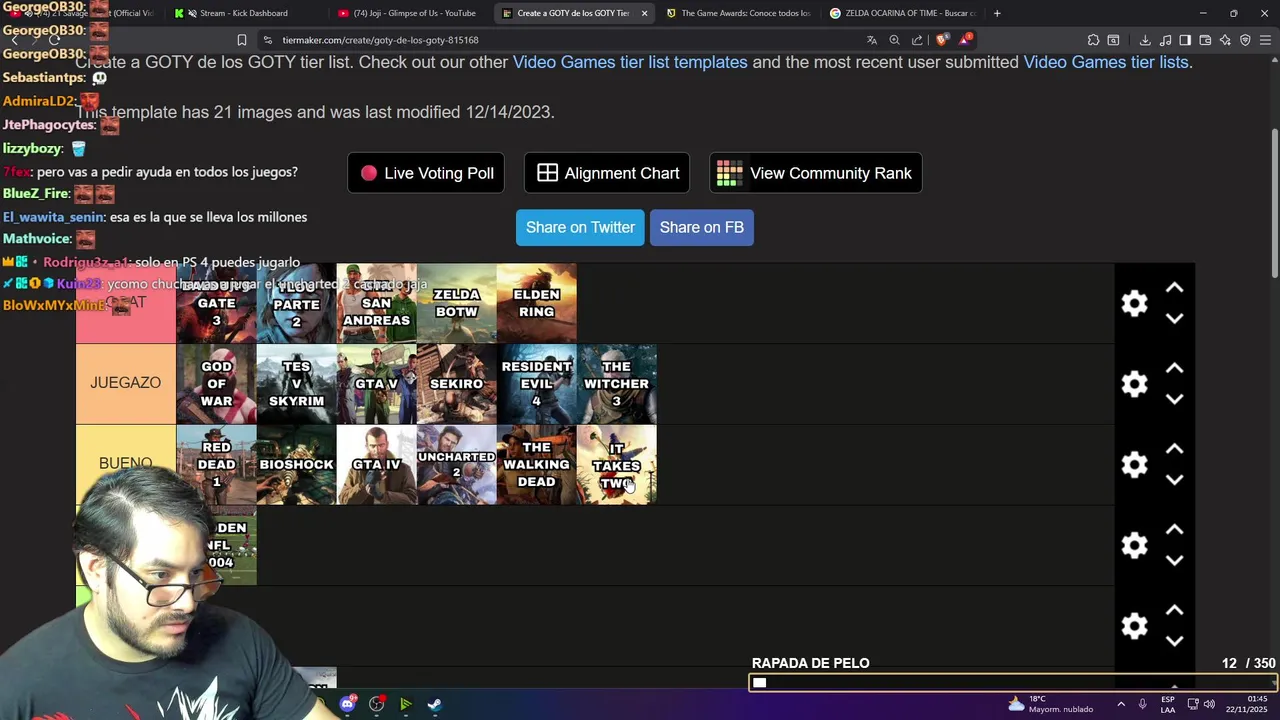Move the JUEGAZO row up
Image resolution: width=1280 pixels, height=720 pixels.
click(x=1175, y=369)
